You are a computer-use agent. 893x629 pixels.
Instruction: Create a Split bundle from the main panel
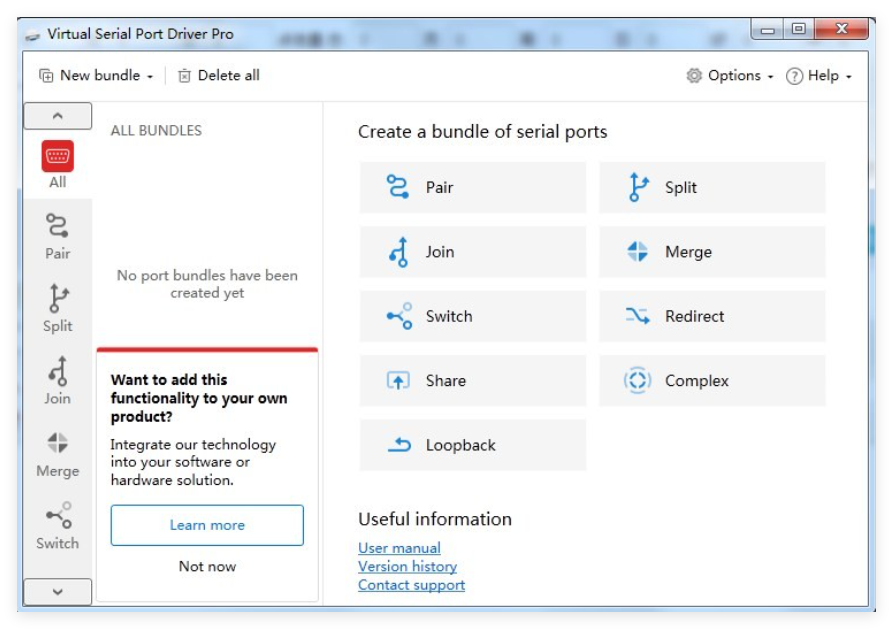pos(712,187)
